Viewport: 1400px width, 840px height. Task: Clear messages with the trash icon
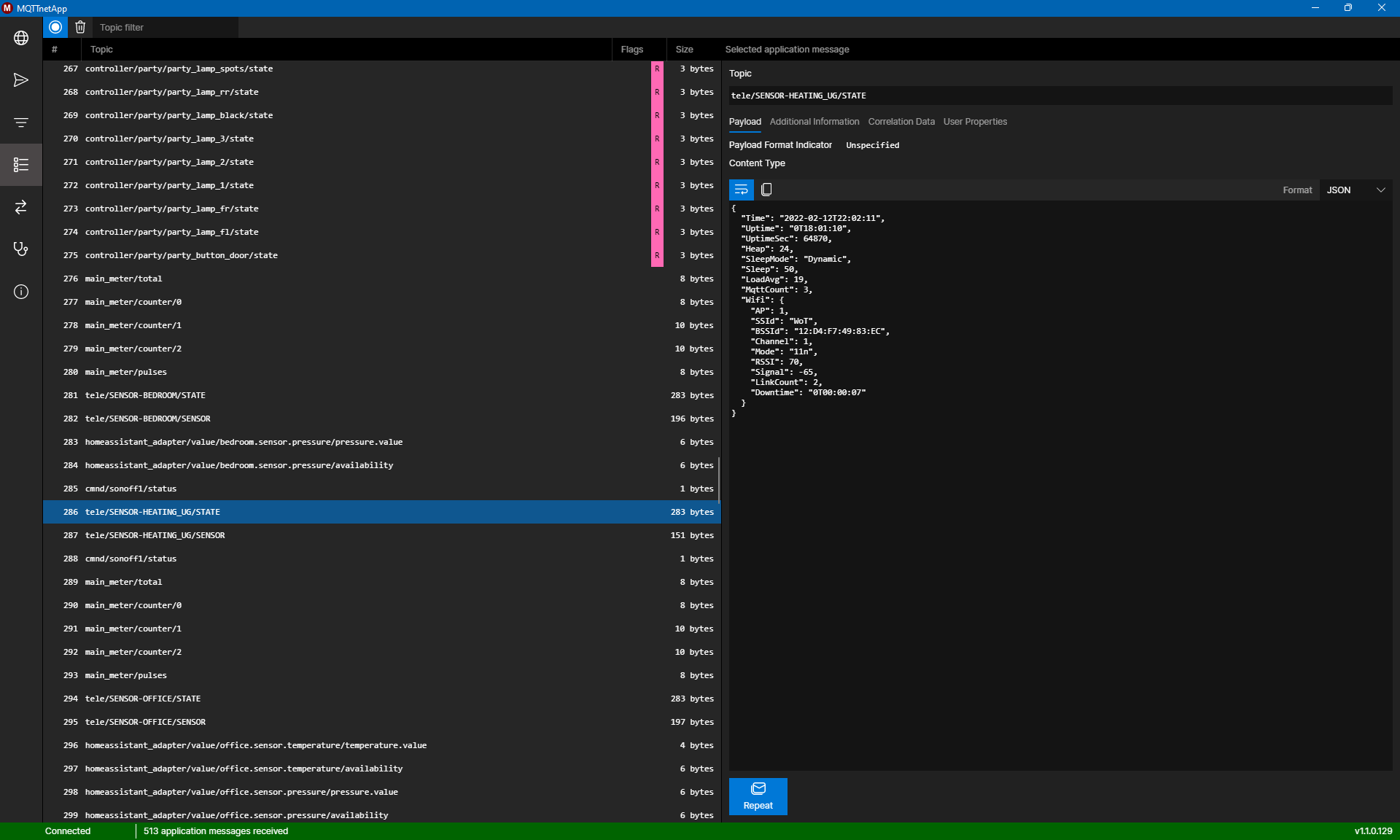80,27
